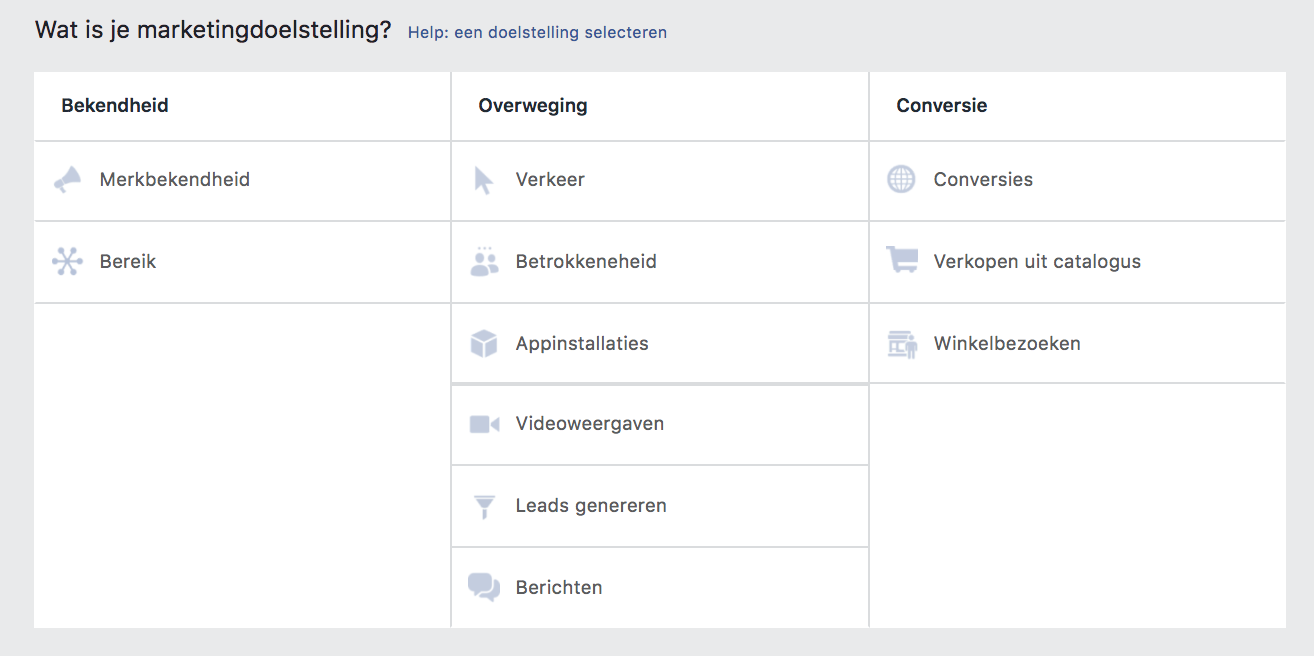Select the Merkbekendheid megaphone icon
1314x656 pixels.
pos(67,180)
